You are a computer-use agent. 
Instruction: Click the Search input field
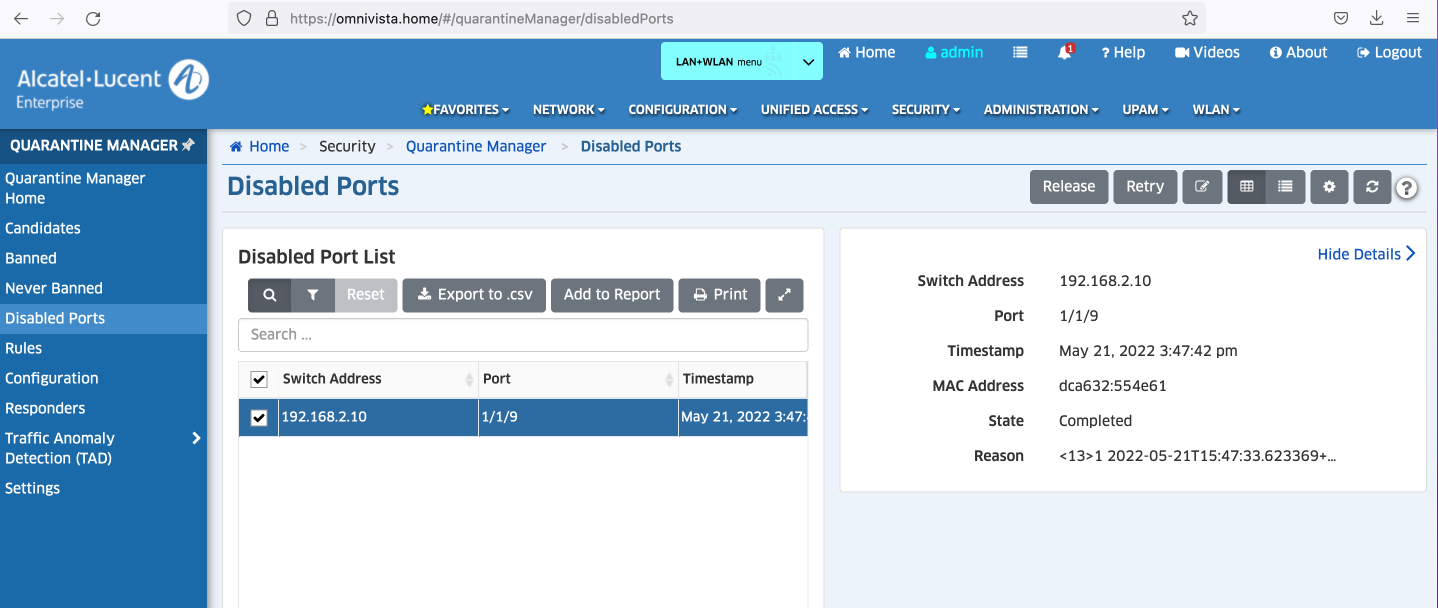(522, 335)
